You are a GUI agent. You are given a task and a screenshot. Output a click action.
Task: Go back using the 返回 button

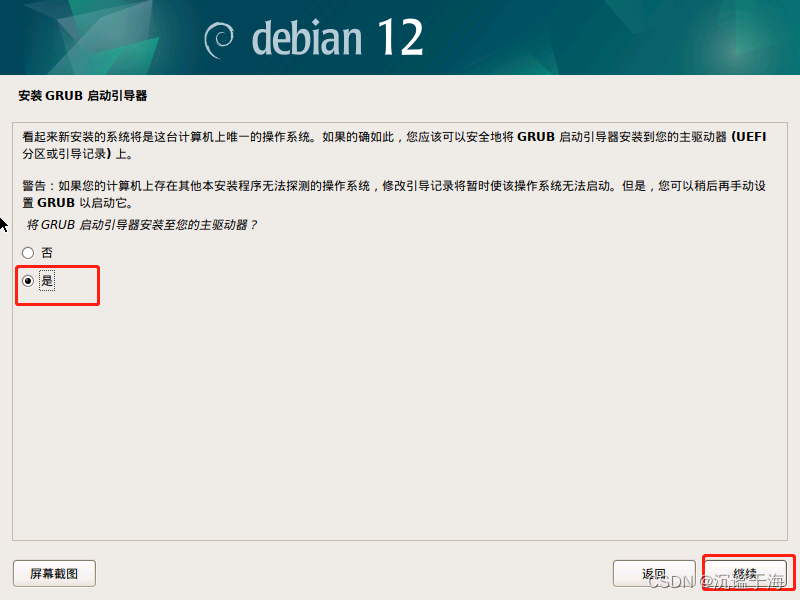click(654, 573)
